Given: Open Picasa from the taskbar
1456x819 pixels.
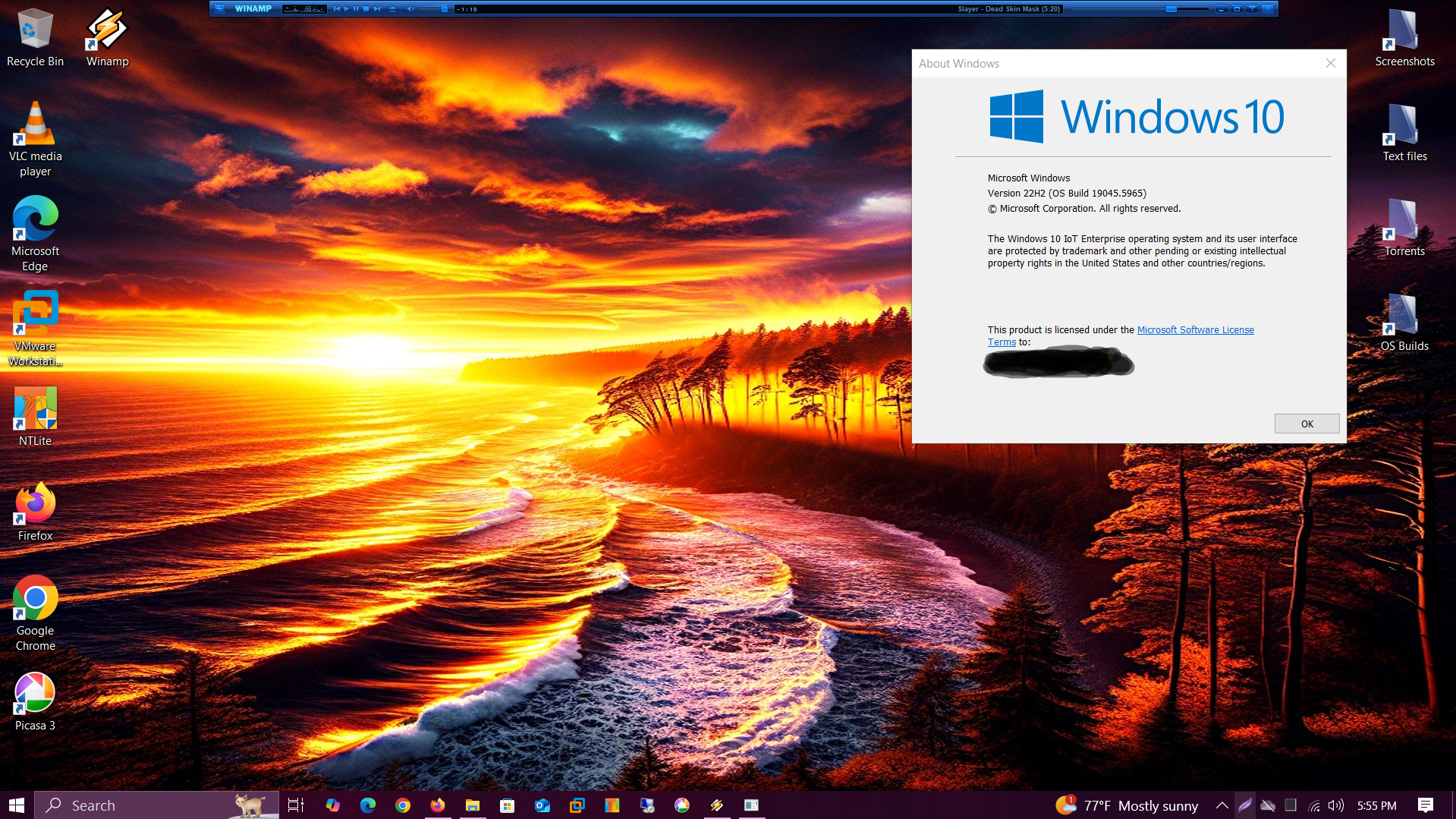Looking at the screenshot, I should point(682,805).
